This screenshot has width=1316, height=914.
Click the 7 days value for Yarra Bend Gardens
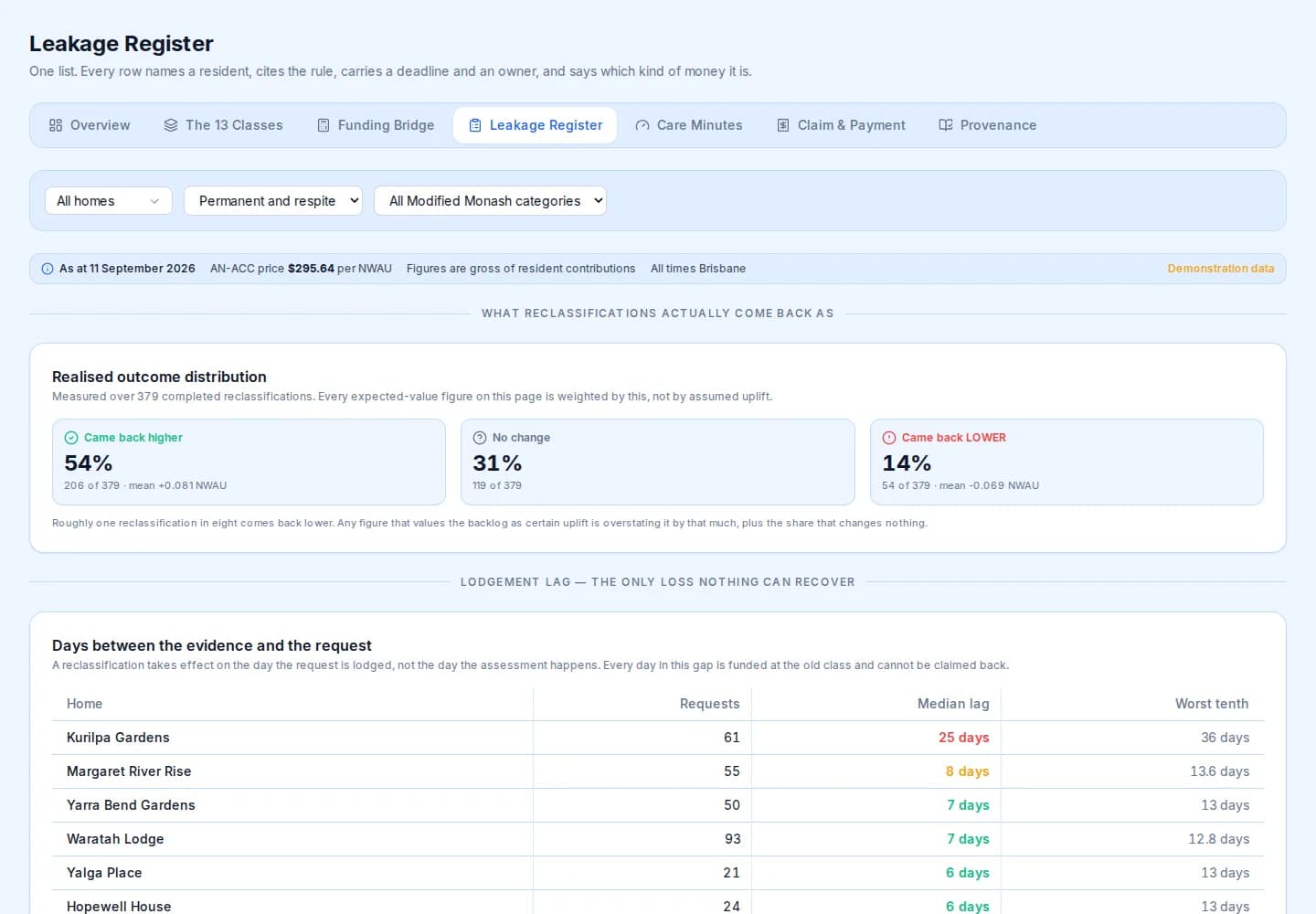(968, 805)
